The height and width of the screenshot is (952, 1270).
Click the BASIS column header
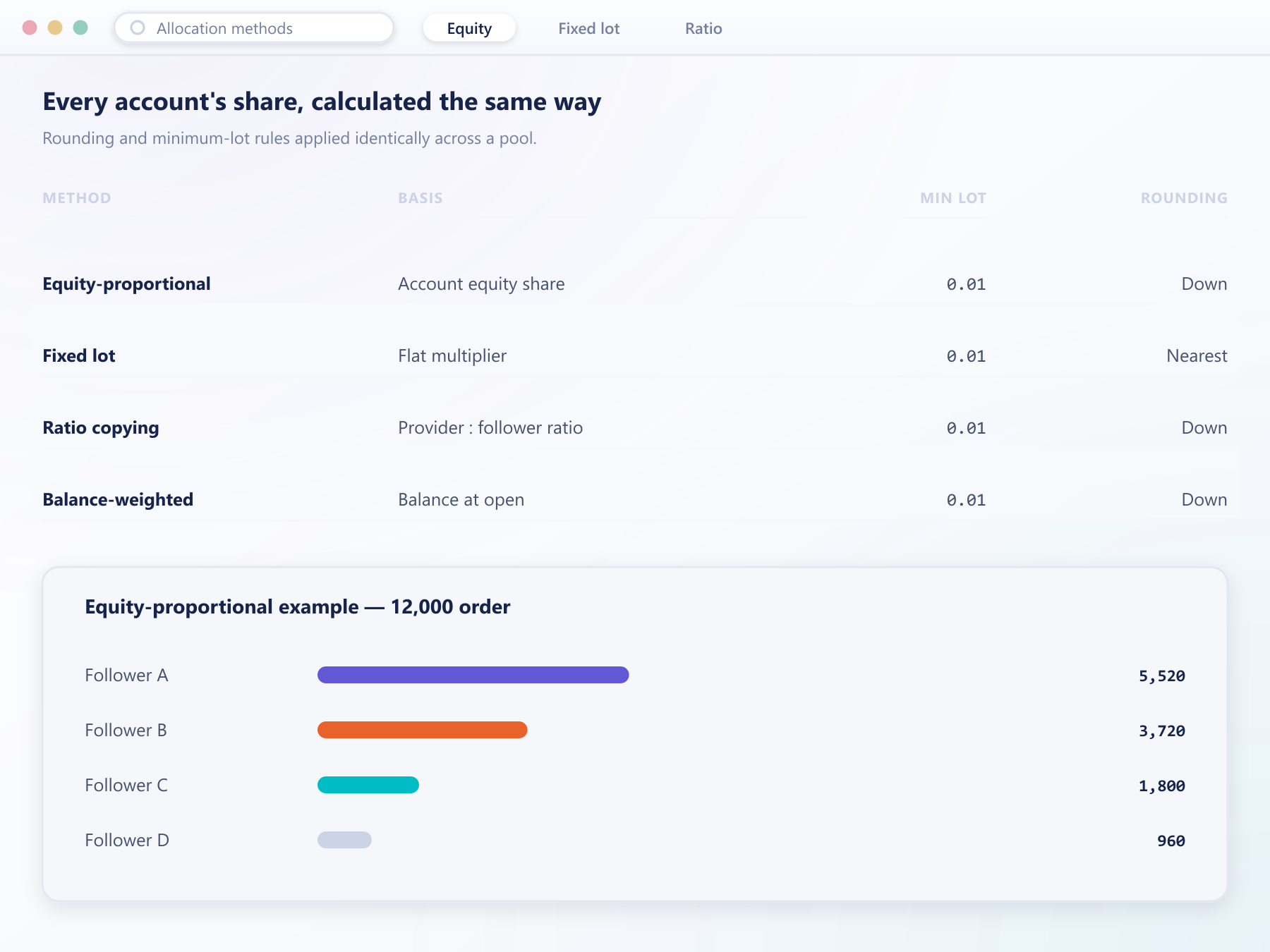(421, 198)
